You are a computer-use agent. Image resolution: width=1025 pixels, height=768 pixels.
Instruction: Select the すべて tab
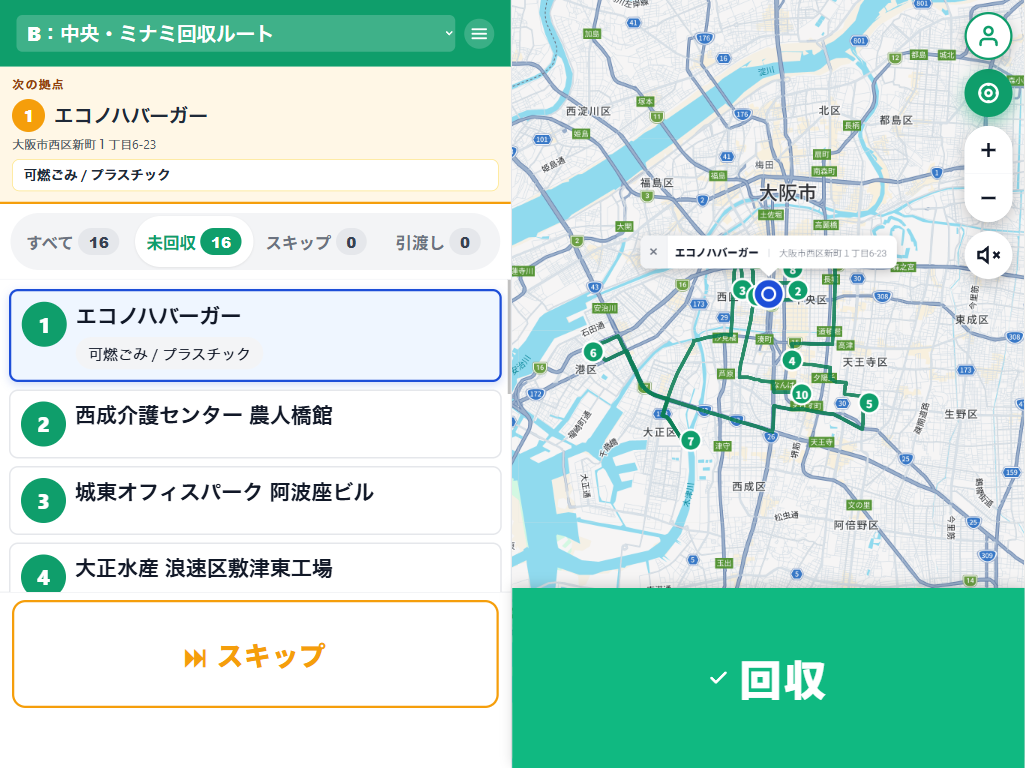click(73, 242)
